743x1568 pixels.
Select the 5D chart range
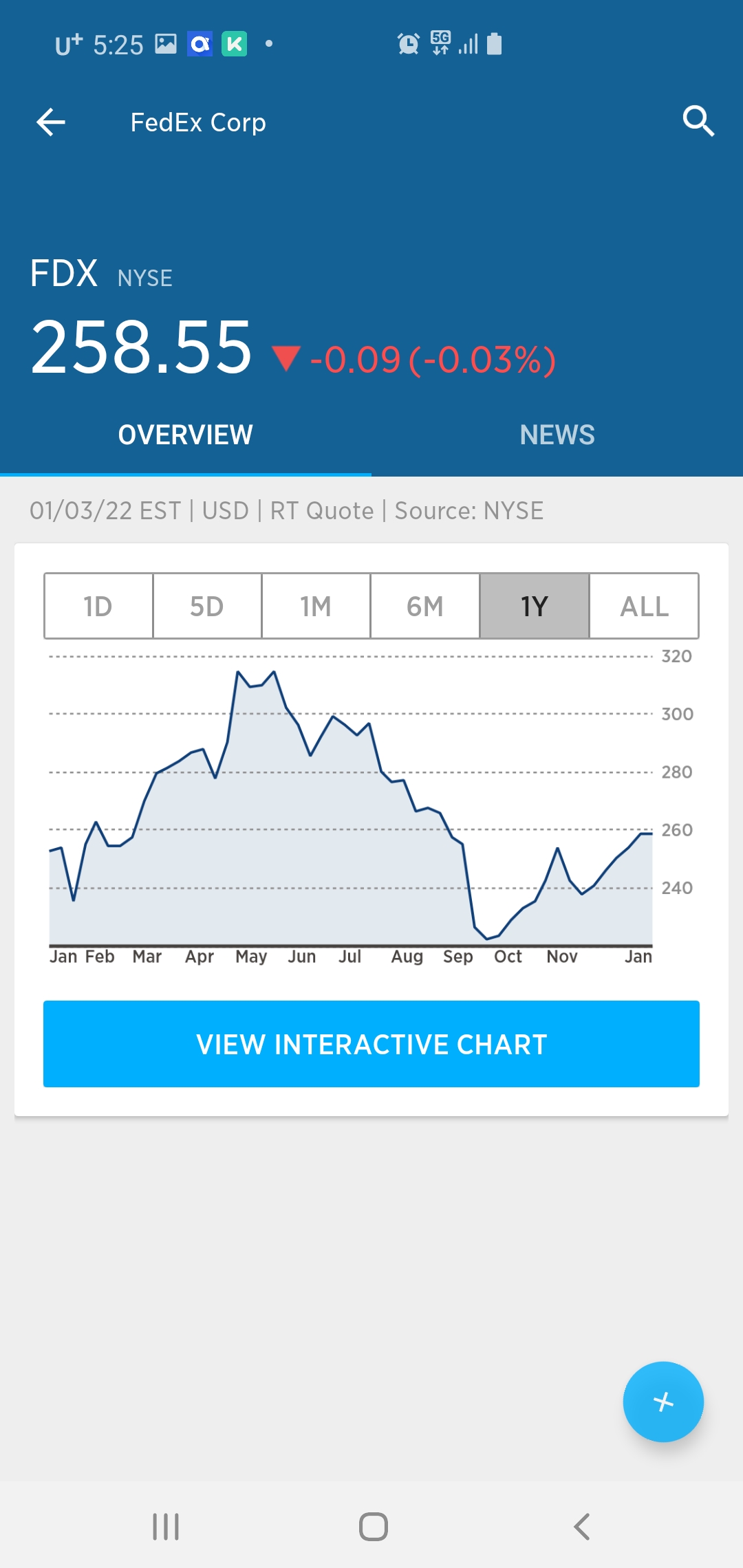[207, 606]
